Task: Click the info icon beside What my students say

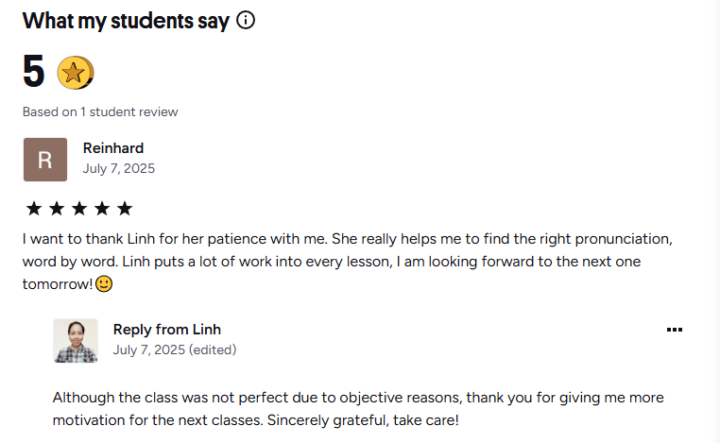Action: coord(246,20)
